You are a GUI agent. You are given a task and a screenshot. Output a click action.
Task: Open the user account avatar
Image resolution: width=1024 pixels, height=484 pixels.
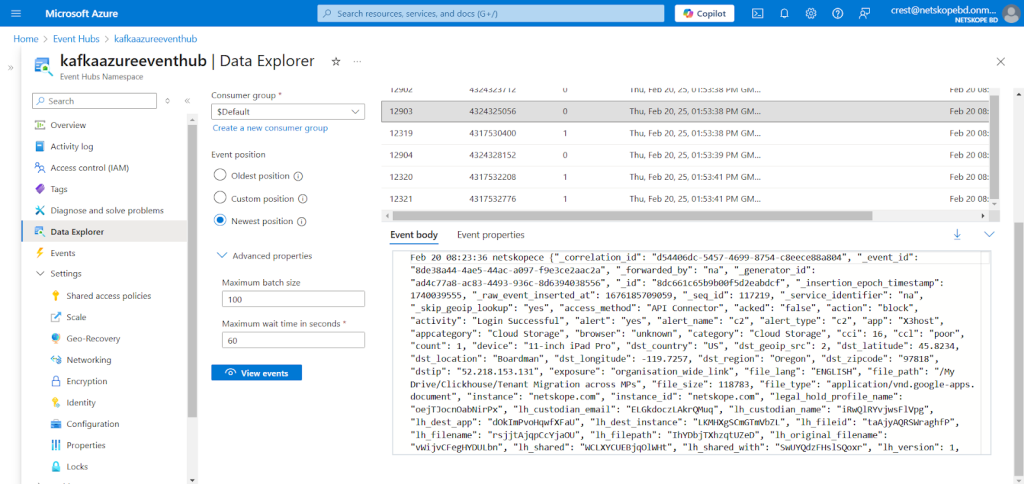1010,13
